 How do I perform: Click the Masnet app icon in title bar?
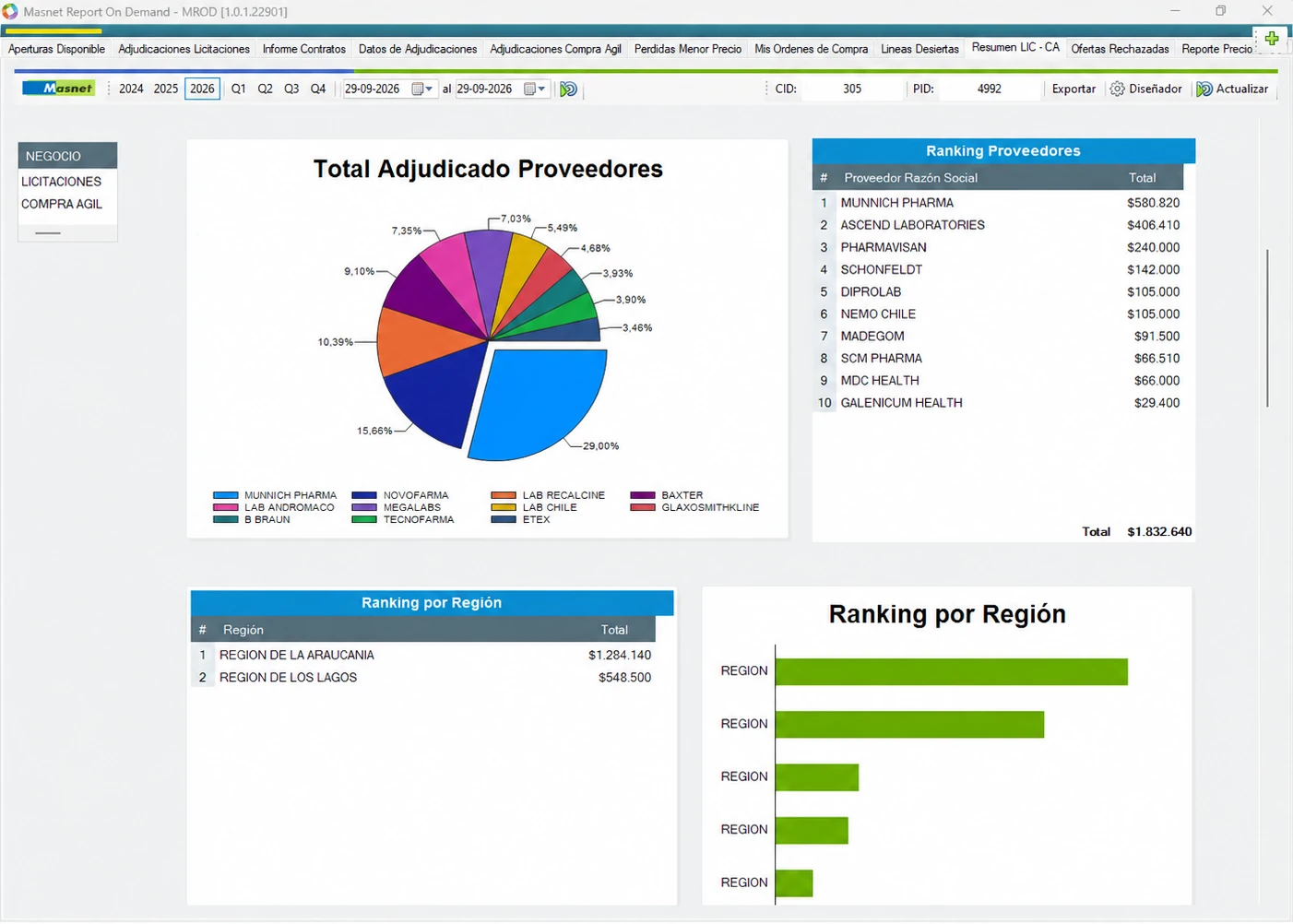click(10, 12)
